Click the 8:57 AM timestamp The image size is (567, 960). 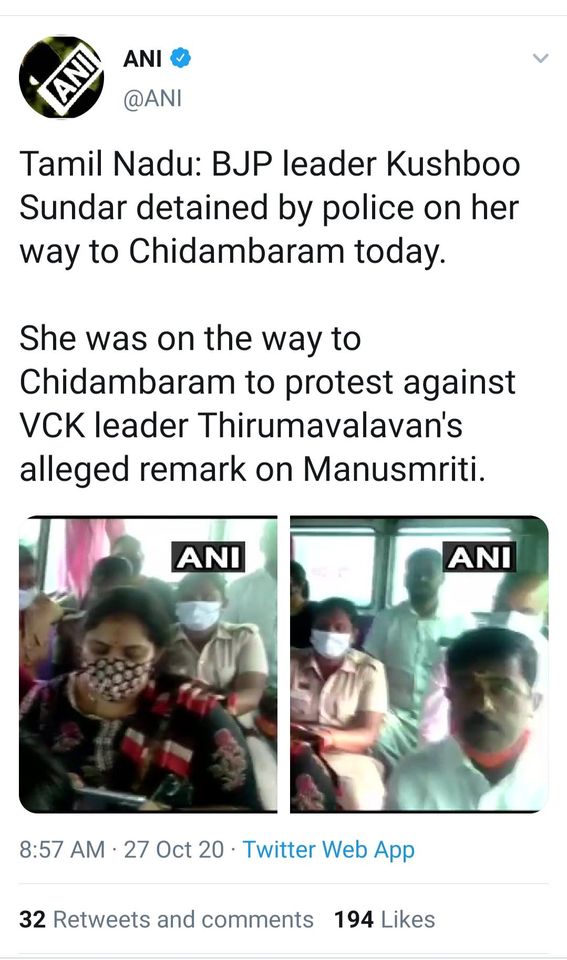coord(62,849)
